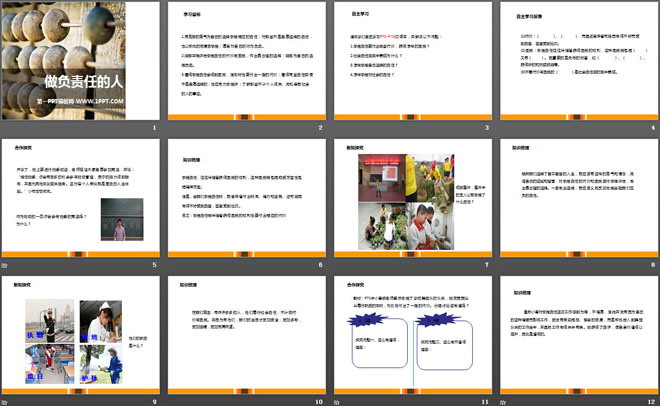
Task: Click the slide number 4 label
Action: click(x=653, y=127)
